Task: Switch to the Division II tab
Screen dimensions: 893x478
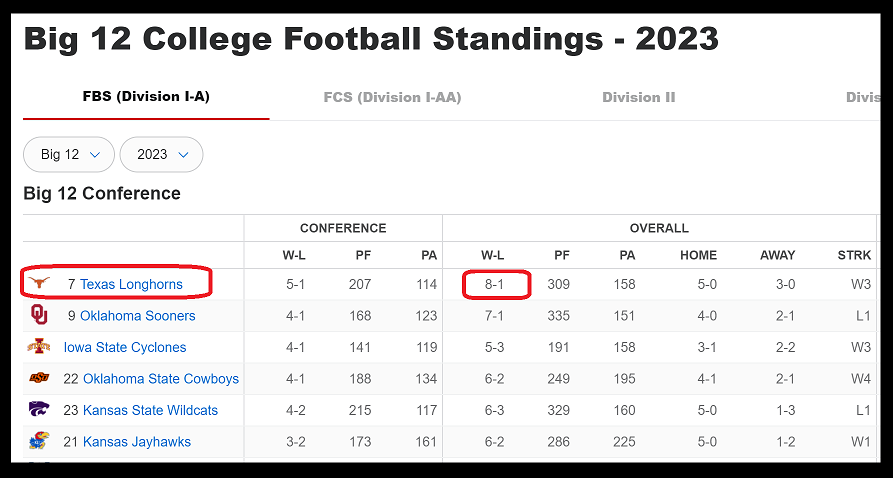Action: (638, 97)
